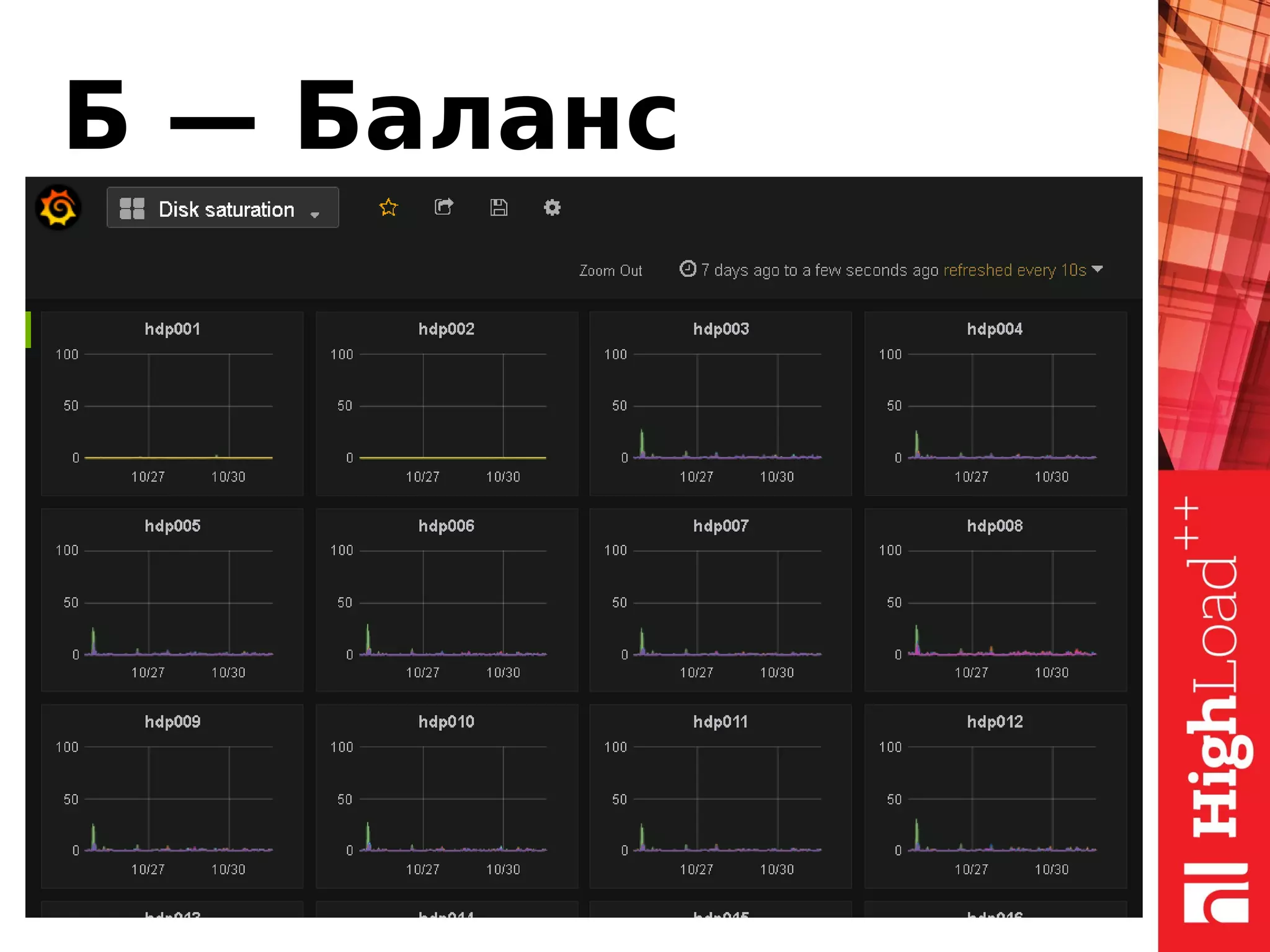Open the hdp012 panel title menu
This screenshot has height=952, width=1270.
[995, 722]
